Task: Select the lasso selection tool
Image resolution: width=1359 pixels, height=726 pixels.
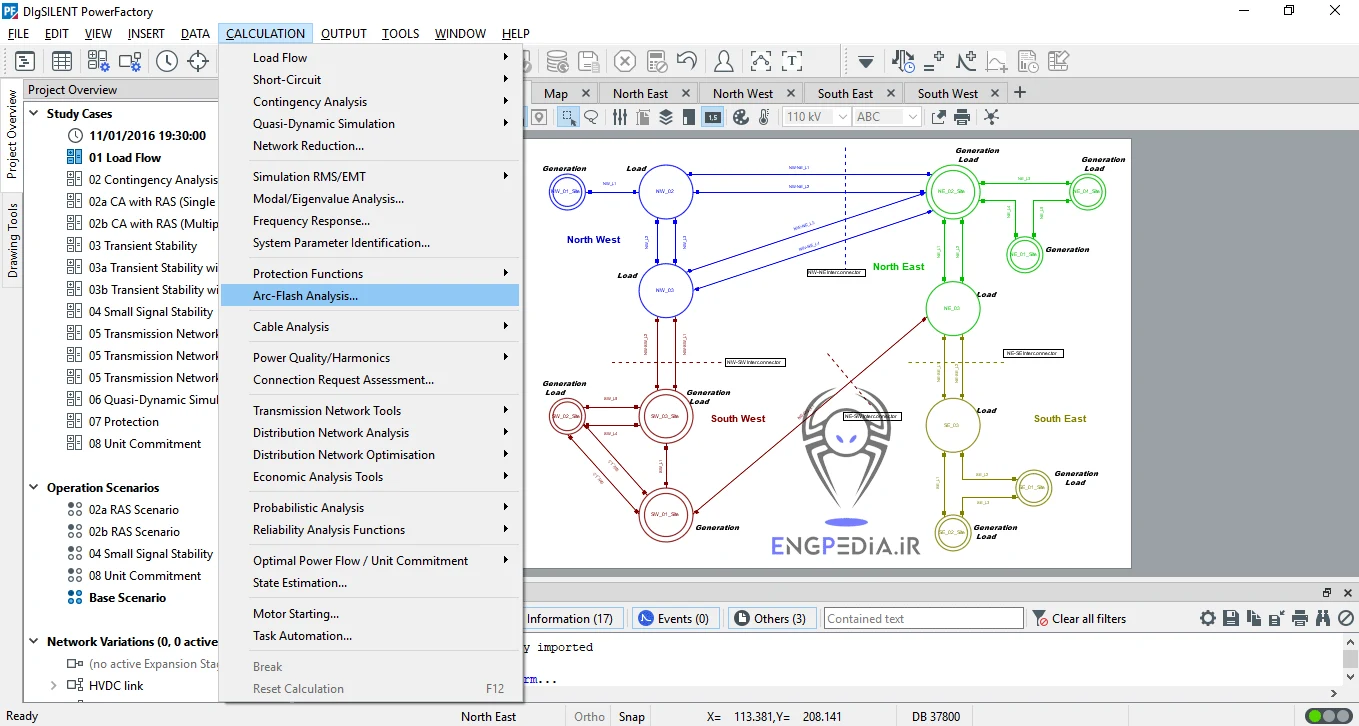Action: (591, 117)
